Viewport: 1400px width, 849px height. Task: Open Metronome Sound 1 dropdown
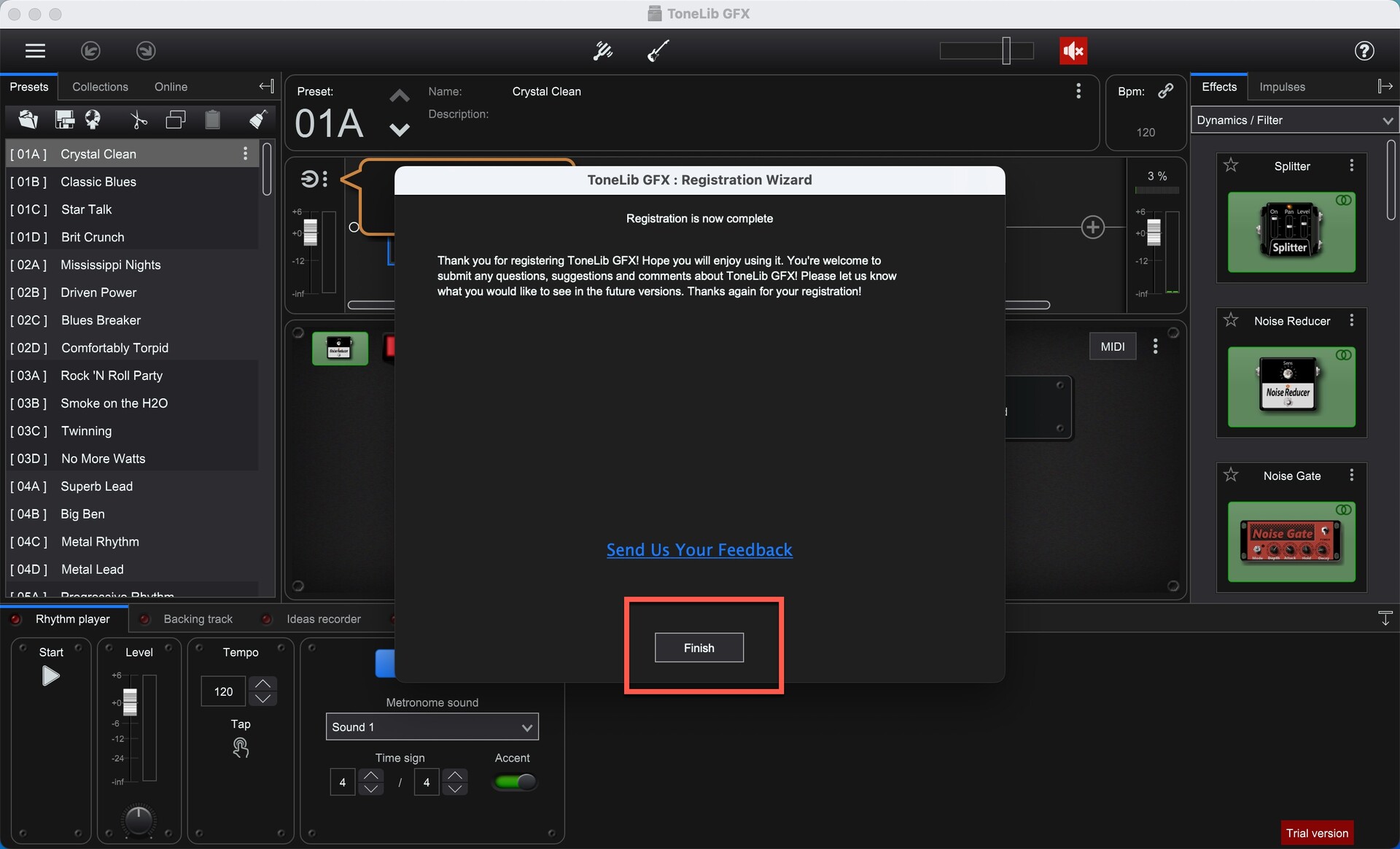(432, 726)
